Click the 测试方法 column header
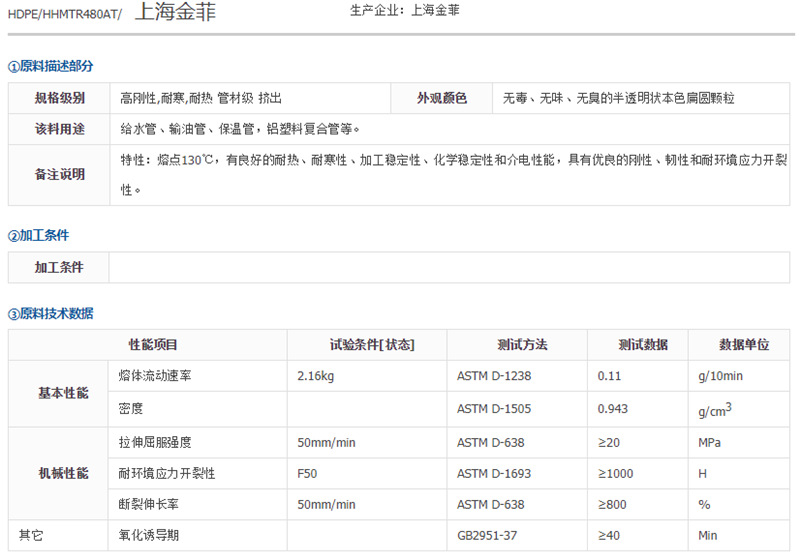This screenshot has width=800, height=560. (517, 345)
